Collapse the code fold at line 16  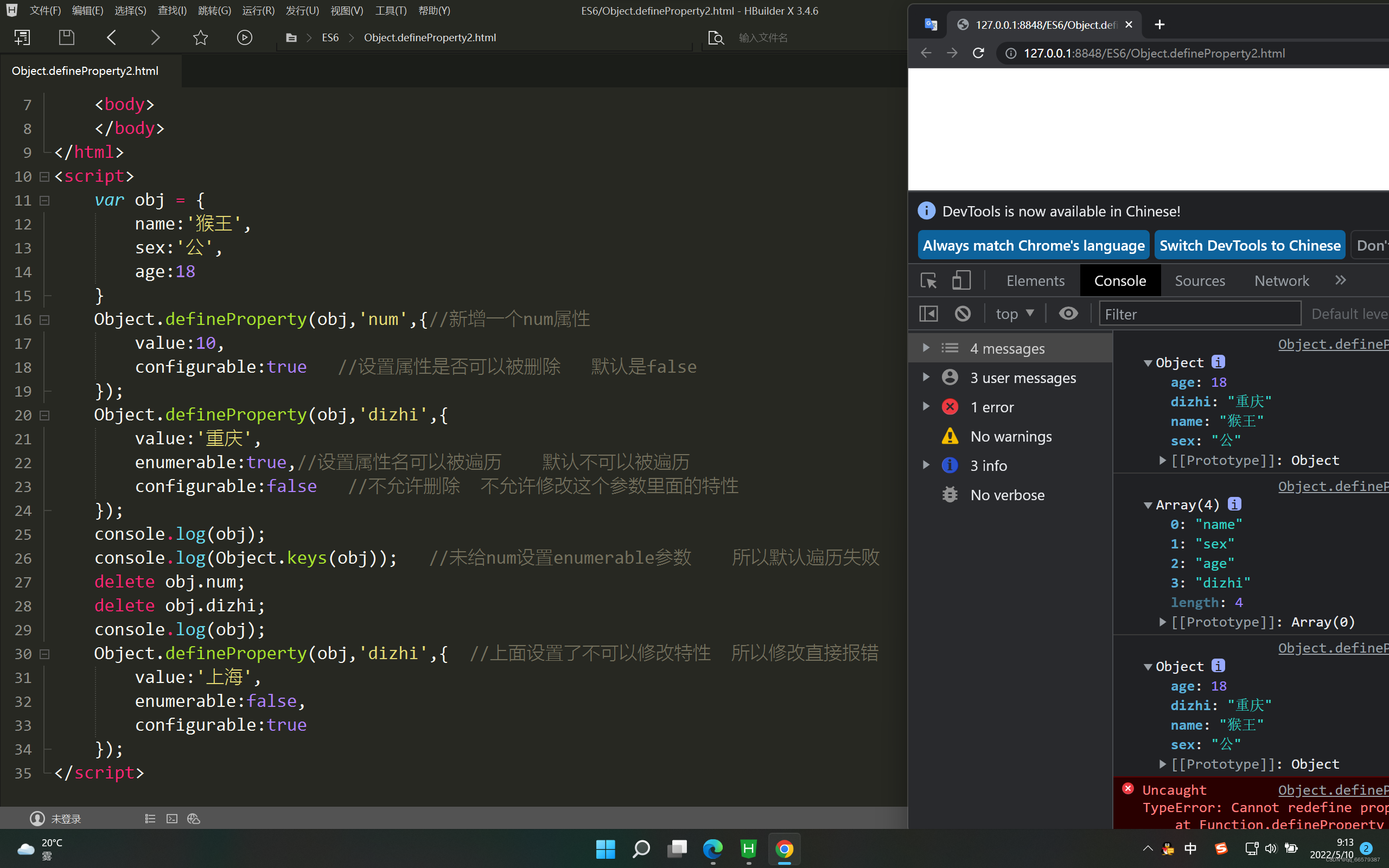pyautogui.click(x=44, y=320)
